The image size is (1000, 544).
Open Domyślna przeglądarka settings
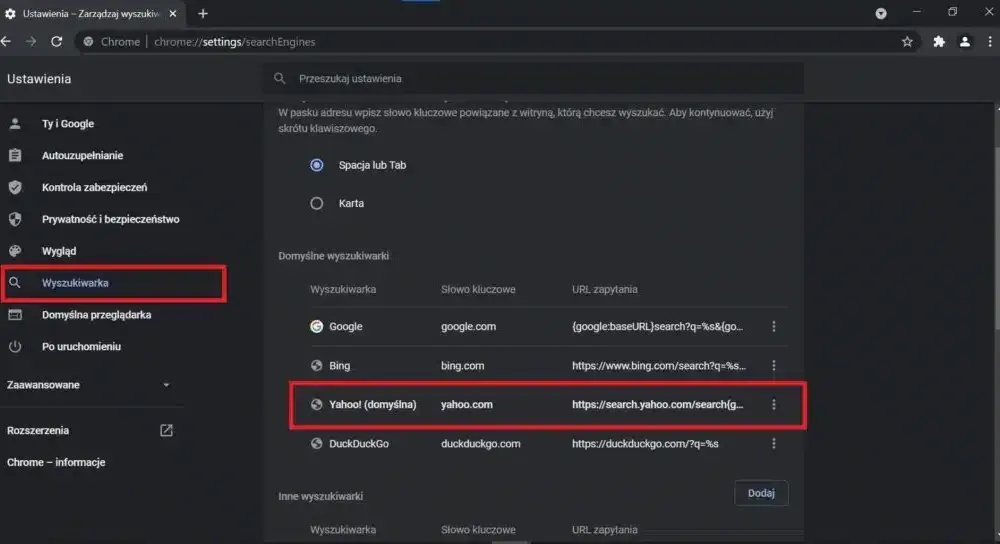[x=96, y=314]
